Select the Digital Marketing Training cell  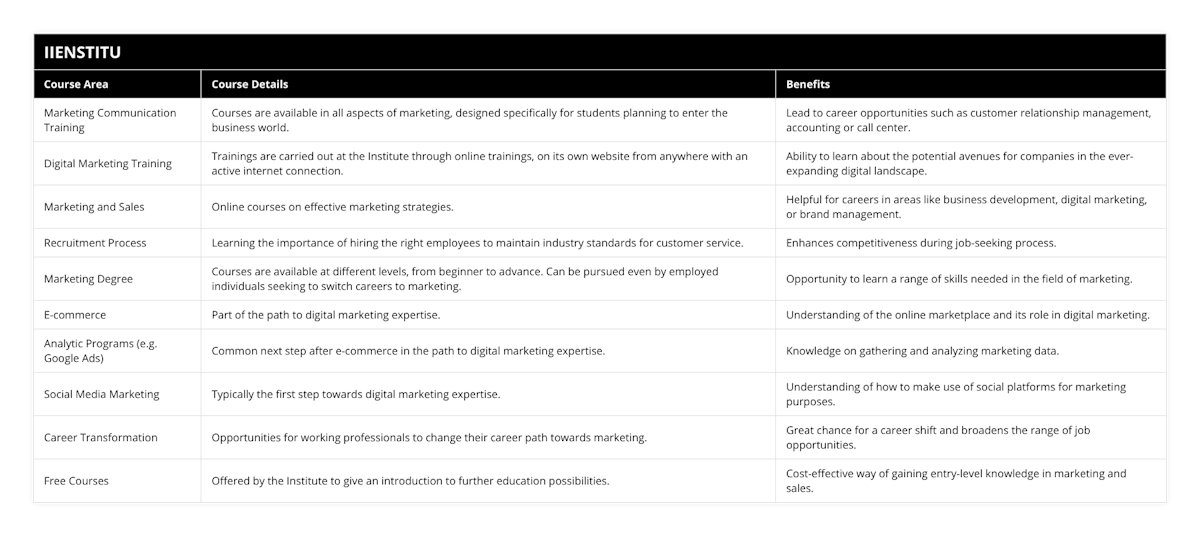pos(108,164)
